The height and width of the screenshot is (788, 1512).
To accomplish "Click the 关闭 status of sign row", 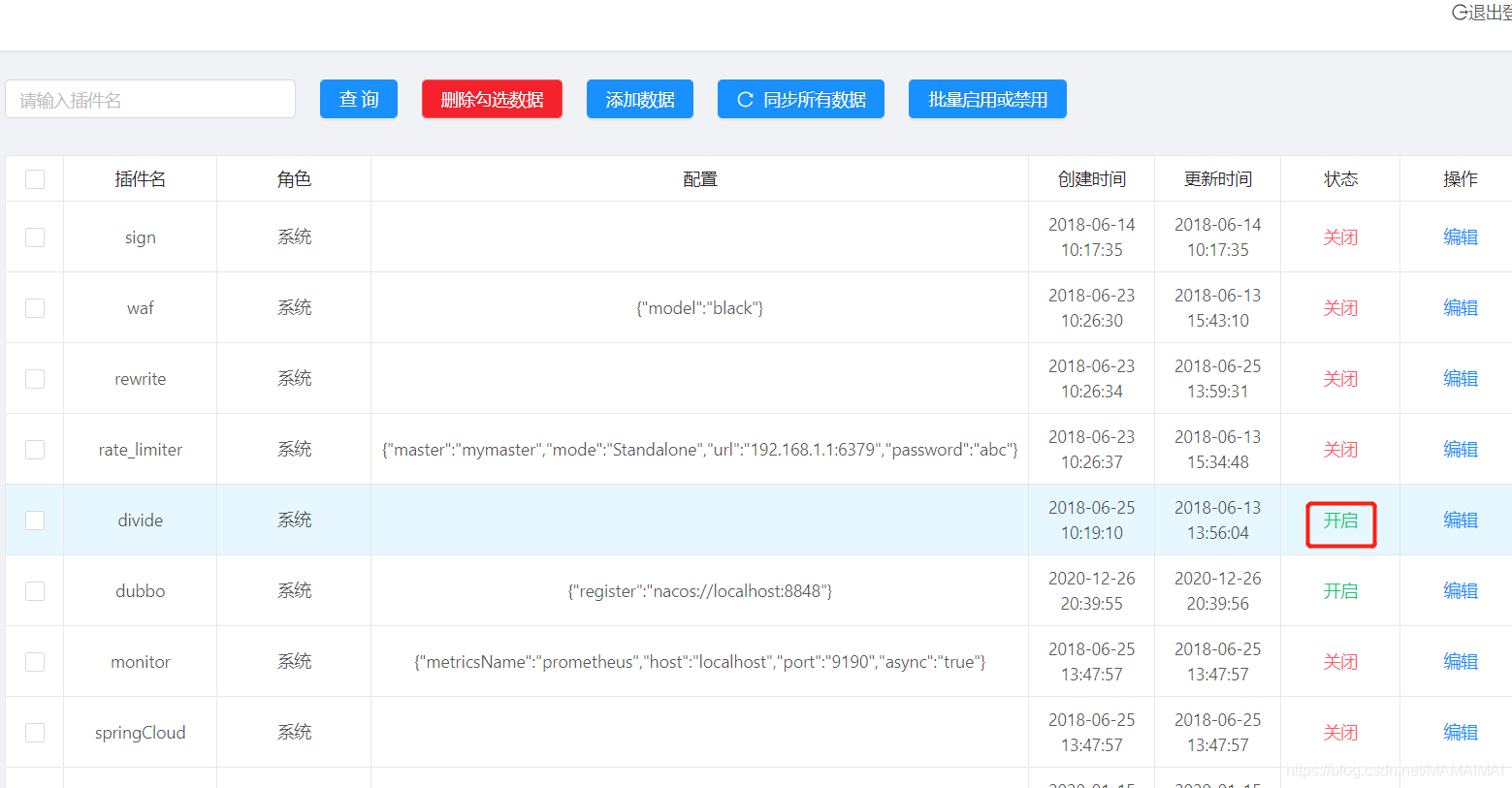I will coord(1341,237).
